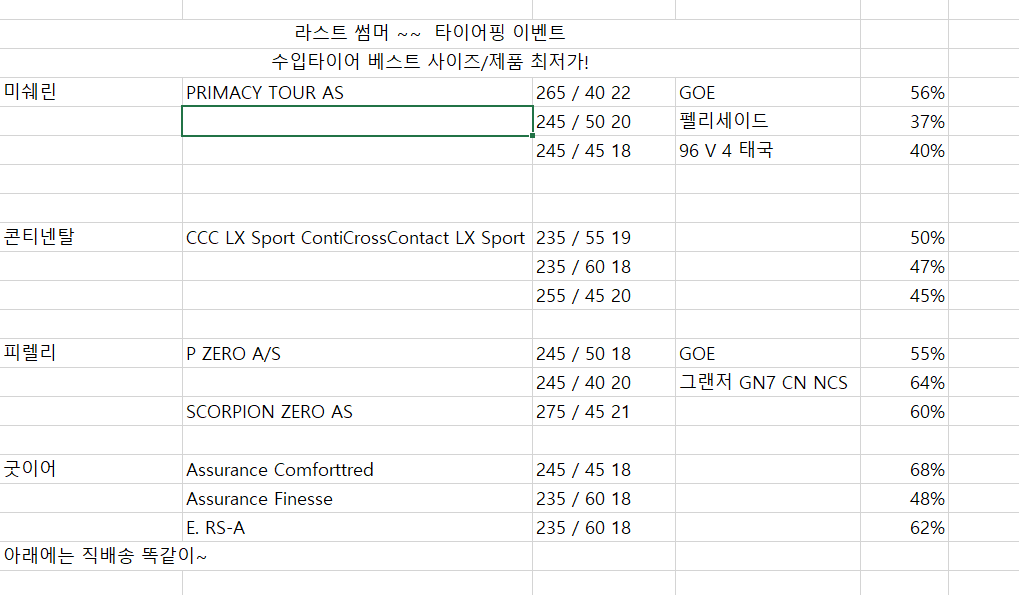Click the Assurance Comforttred cell

[x=279, y=470]
